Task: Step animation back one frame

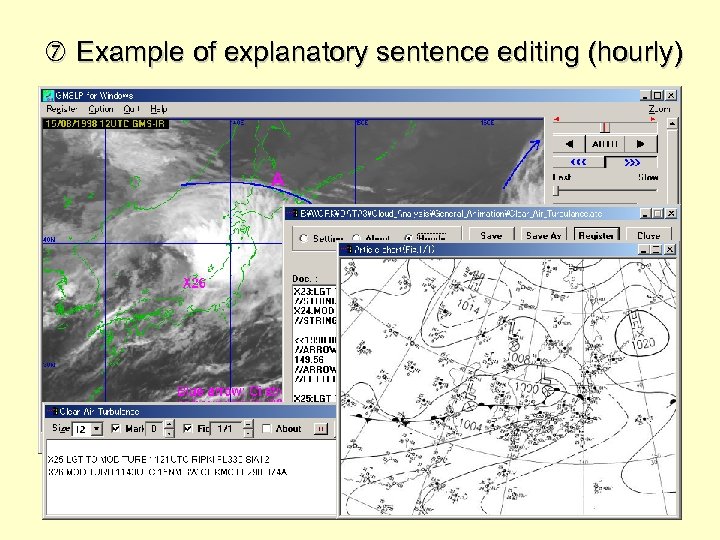Action: 569,144
